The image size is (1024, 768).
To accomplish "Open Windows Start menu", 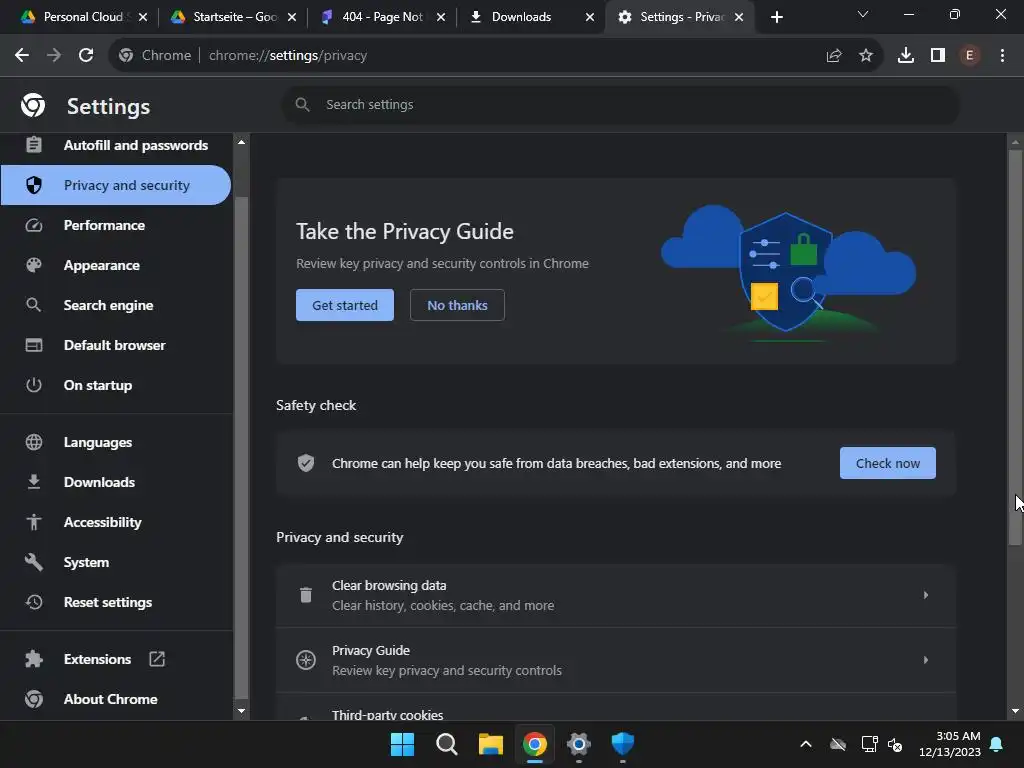I will coord(402,744).
